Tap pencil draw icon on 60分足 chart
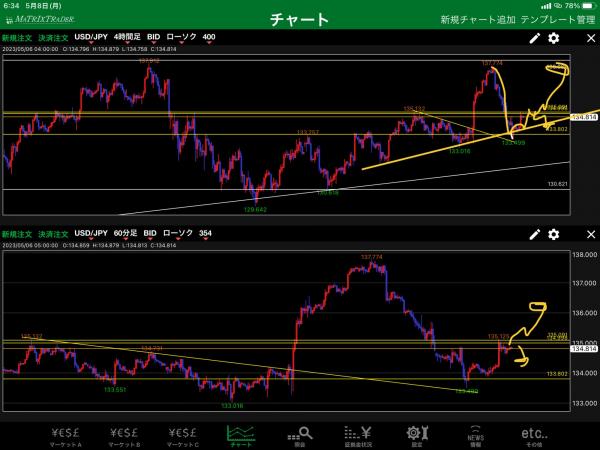This screenshot has height=450, width=600. click(x=535, y=234)
